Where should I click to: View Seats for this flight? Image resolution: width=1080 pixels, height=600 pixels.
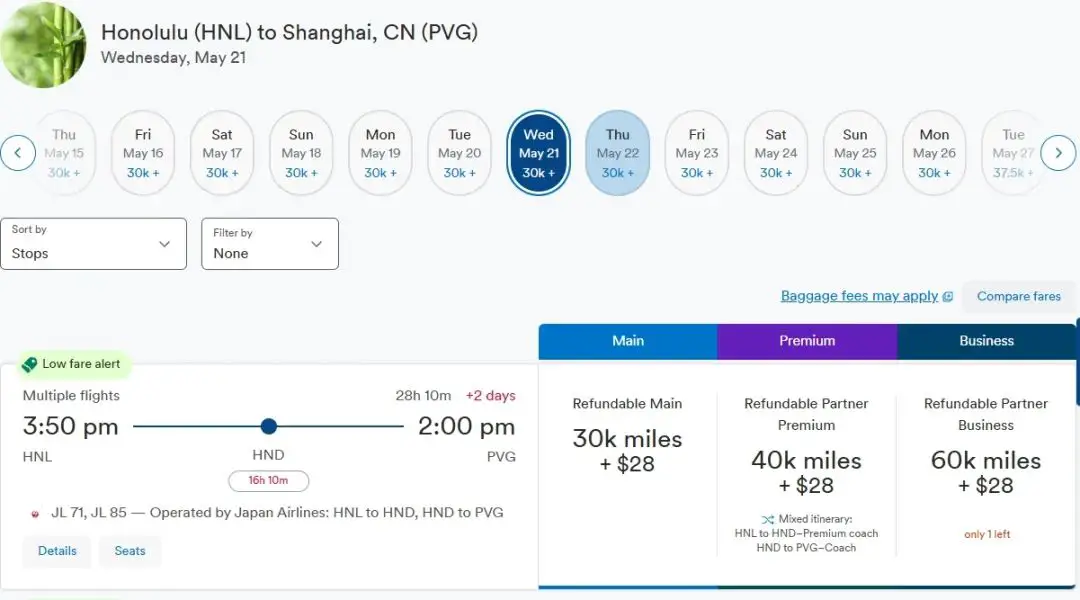(x=130, y=551)
